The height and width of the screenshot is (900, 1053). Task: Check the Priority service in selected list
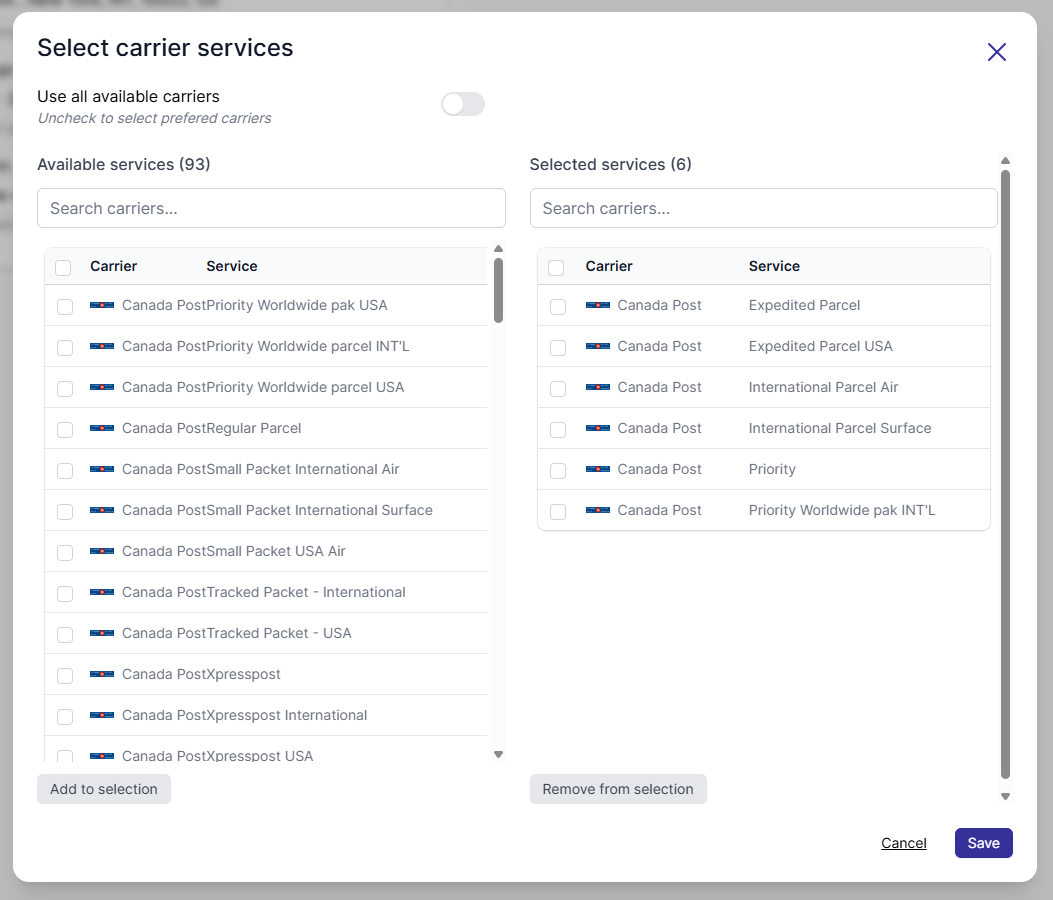[558, 470]
